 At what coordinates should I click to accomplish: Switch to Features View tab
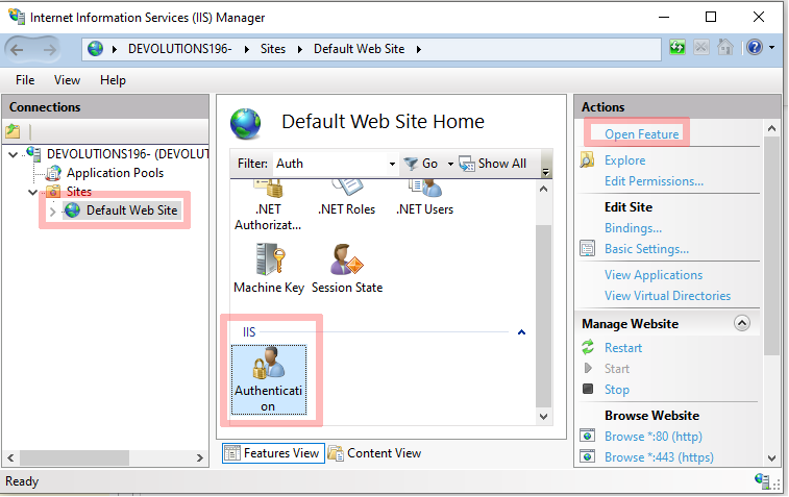pos(273,453)
